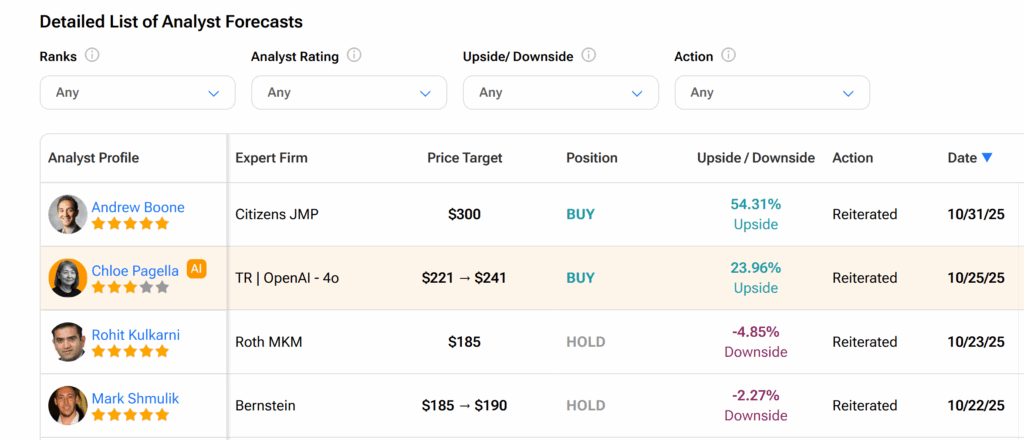The image size is (1024, 440).
Task: Click Andrew Boone's star rating
Action: (130, 224)
